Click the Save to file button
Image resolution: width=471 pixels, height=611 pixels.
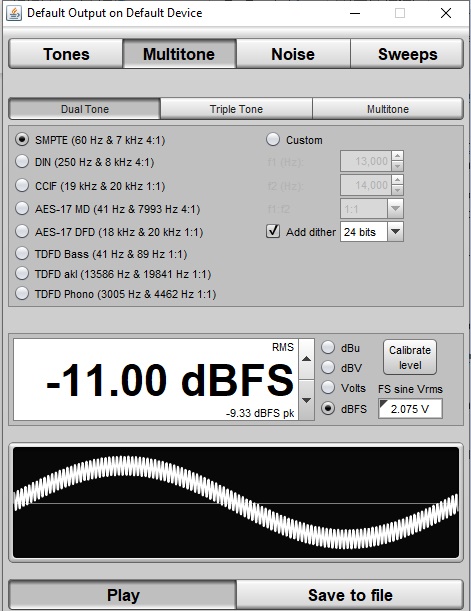coord(350,595)
